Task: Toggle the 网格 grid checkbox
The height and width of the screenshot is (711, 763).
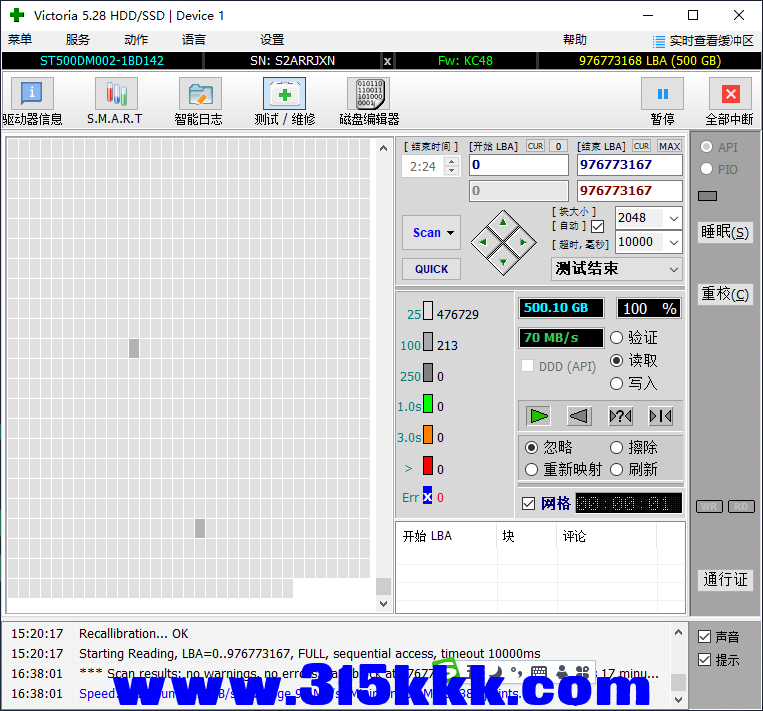Action: pos(529,503)
